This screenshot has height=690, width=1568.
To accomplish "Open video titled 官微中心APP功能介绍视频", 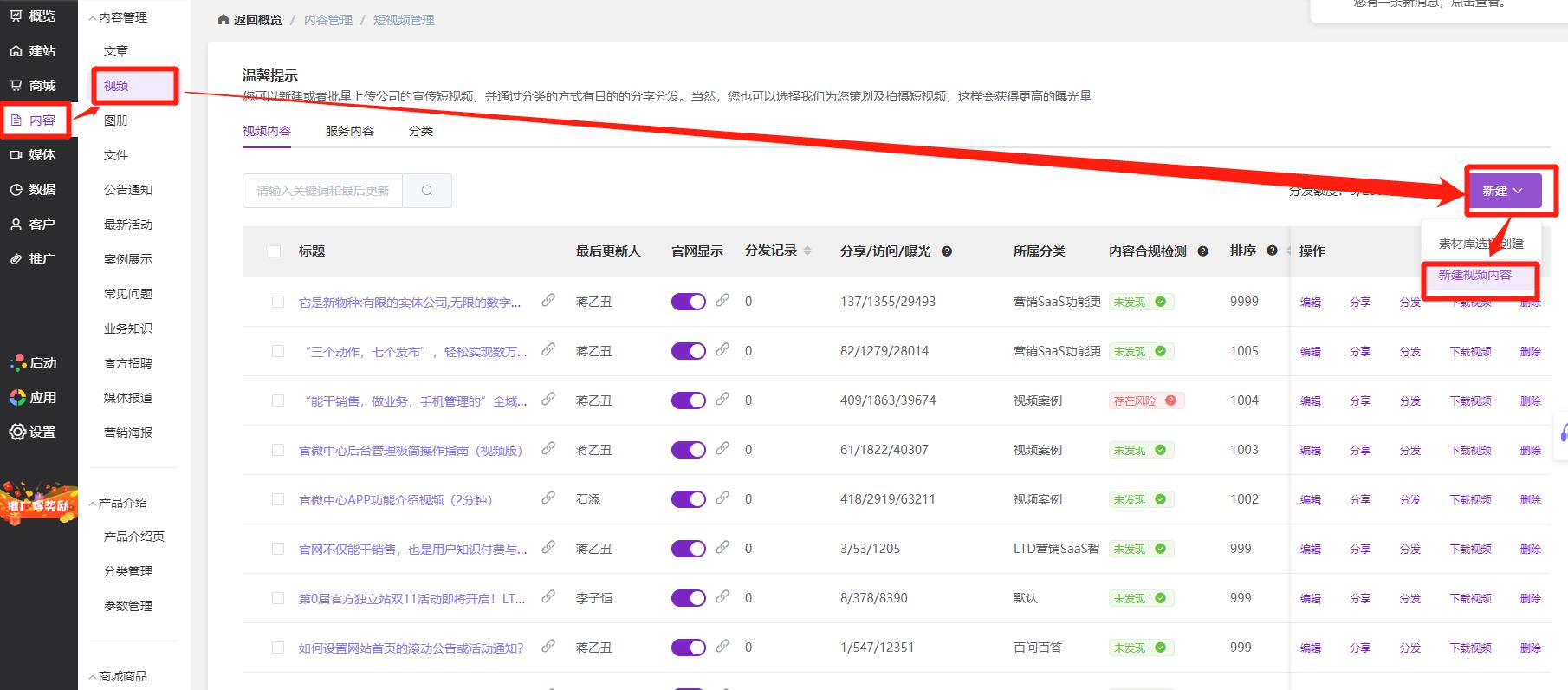I will pyautogui.click(x=396, y=500).
